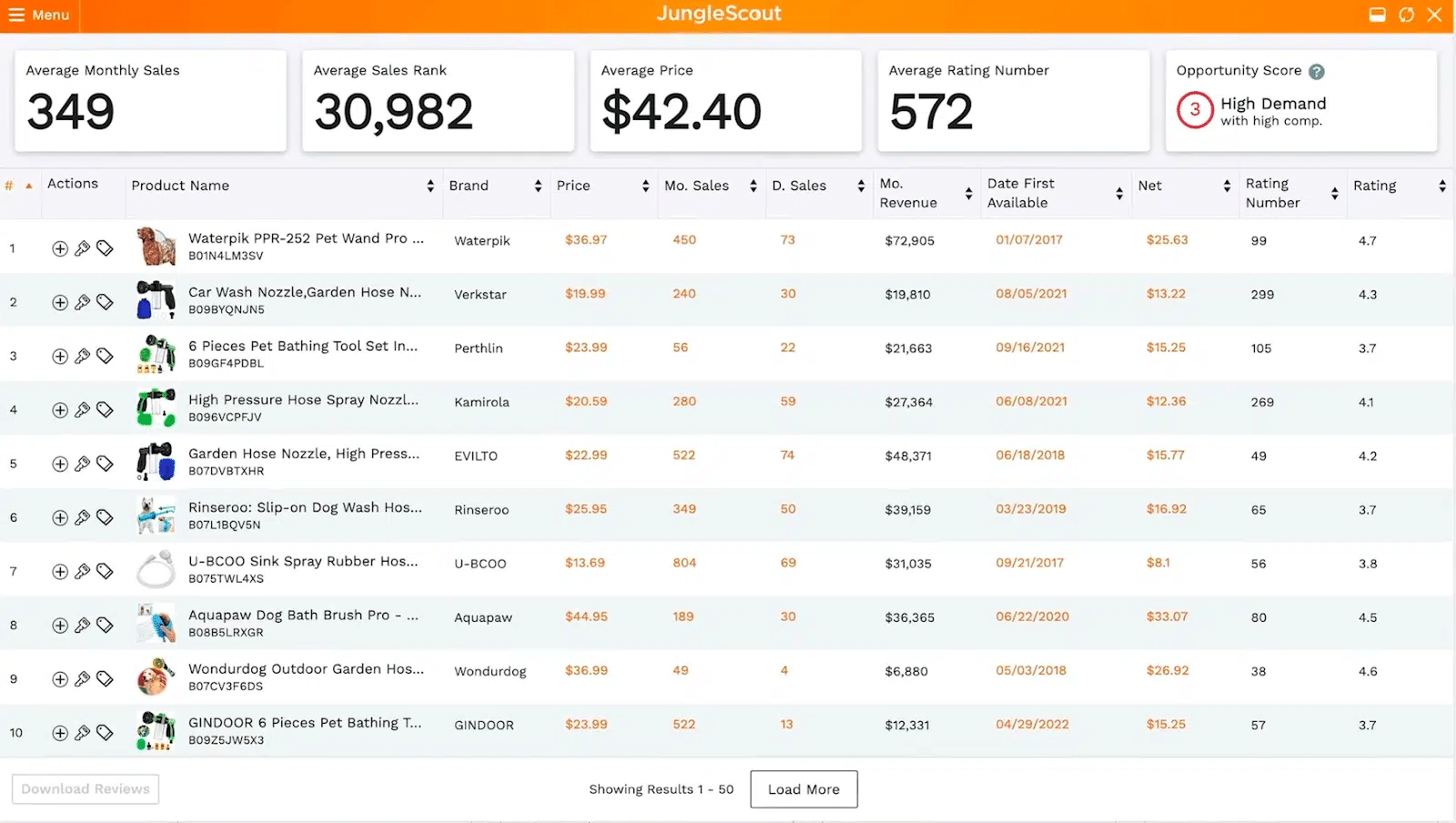Click the key icon for Verkstar product

pyautogui.click(x=82, y=302)
